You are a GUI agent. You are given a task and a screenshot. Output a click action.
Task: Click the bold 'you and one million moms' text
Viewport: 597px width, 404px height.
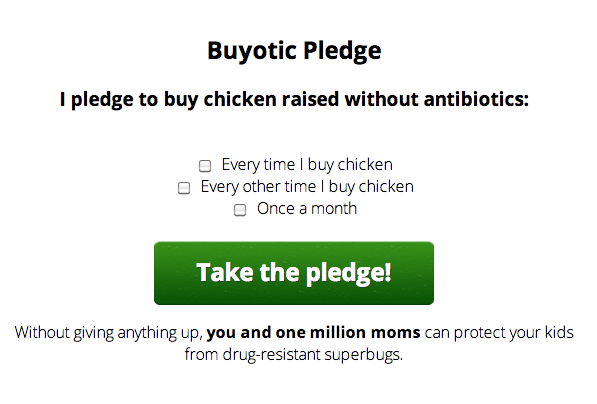point(313,332)
